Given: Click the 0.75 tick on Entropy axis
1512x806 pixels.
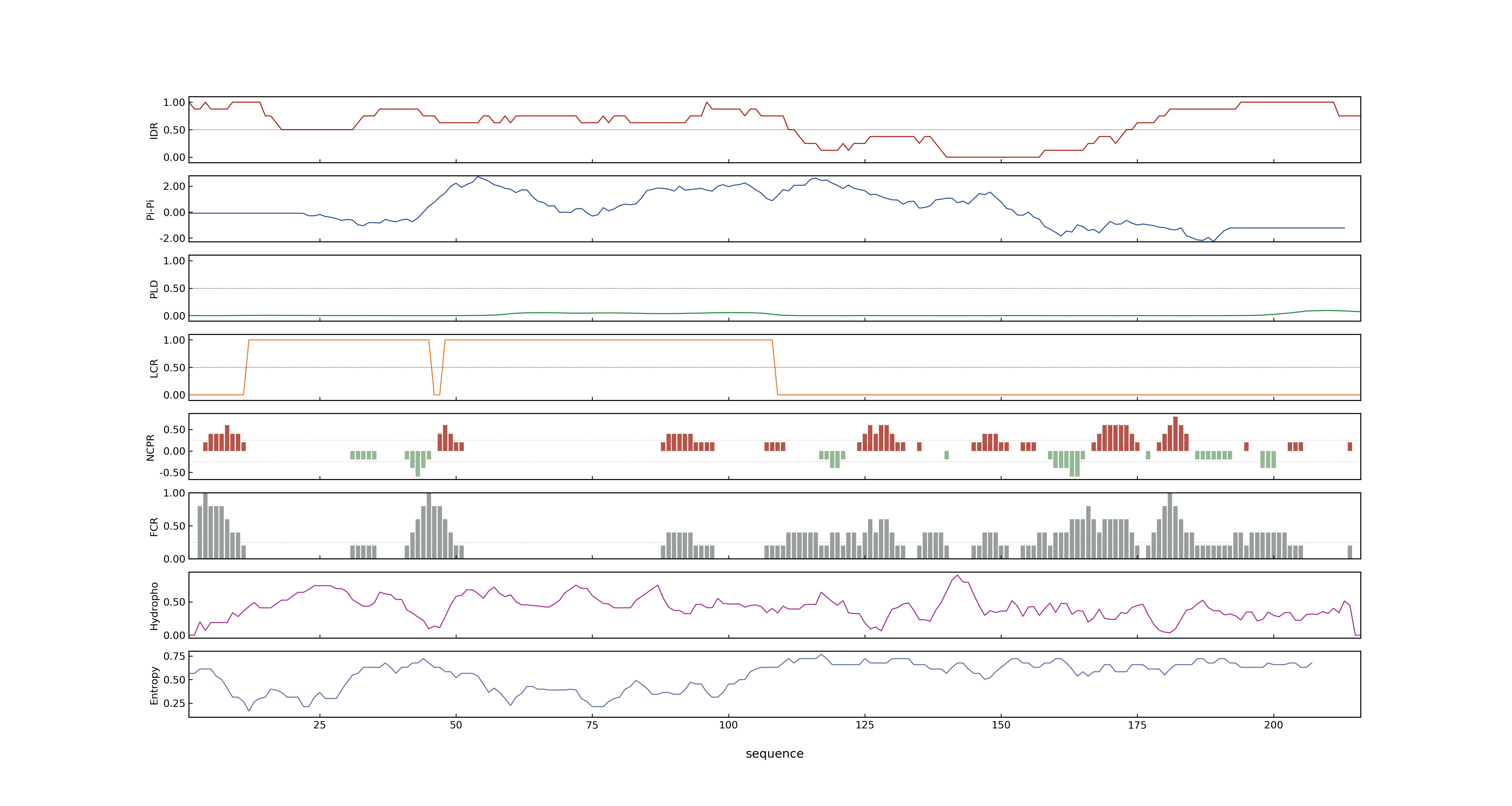Looking at the screenshot, I should [174, 656].
